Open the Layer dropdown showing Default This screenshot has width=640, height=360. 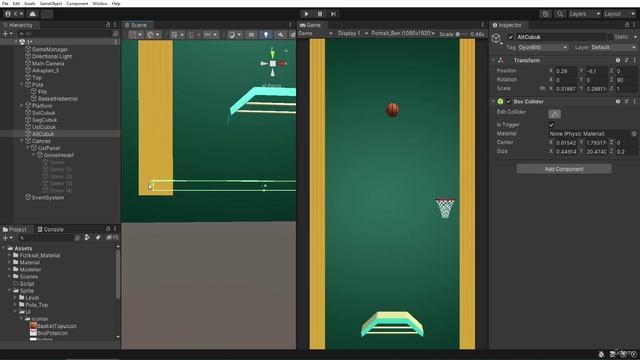tap(613, 47)
